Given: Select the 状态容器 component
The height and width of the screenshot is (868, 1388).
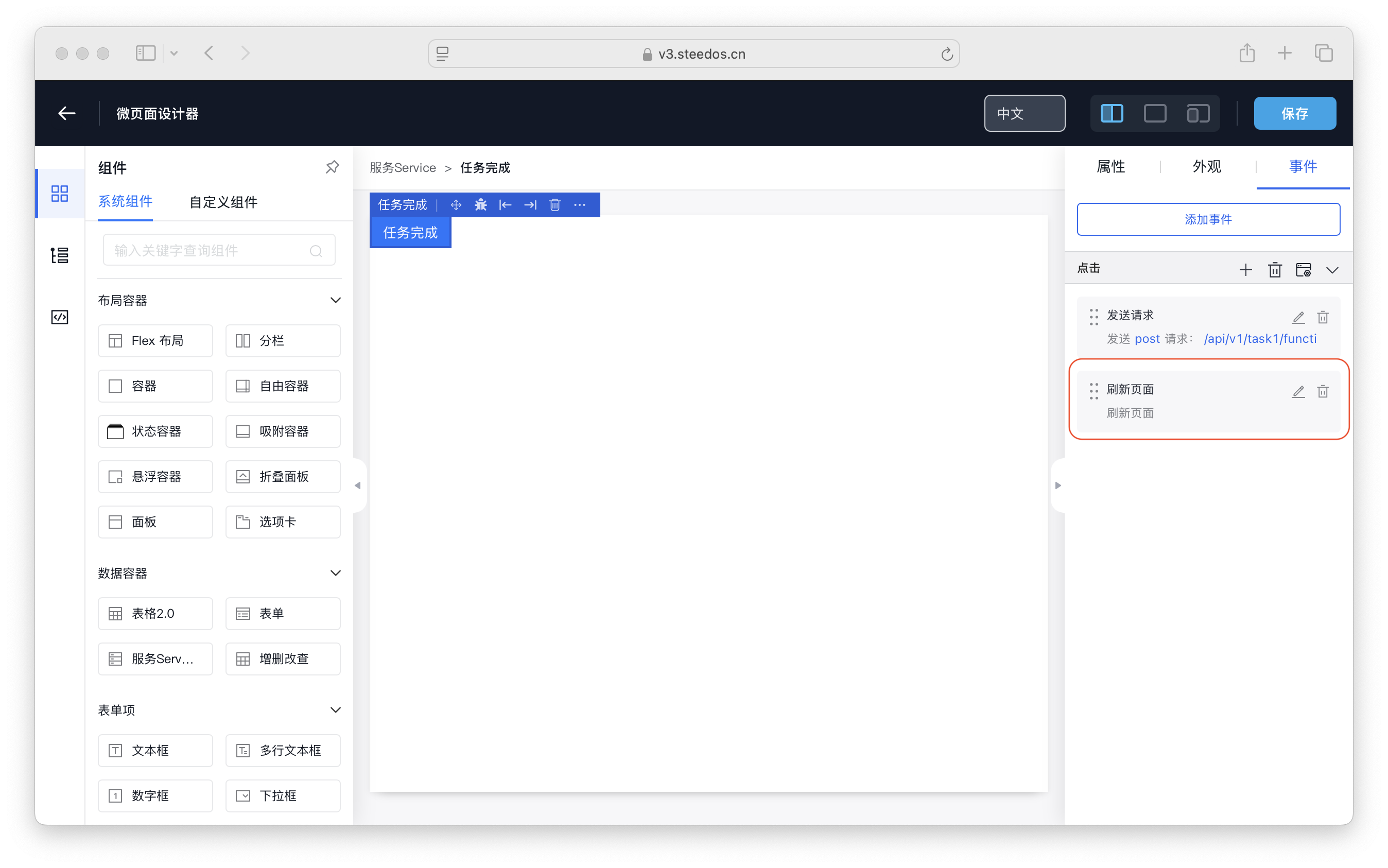Looking at the screenshot, I should pos(155,432).
